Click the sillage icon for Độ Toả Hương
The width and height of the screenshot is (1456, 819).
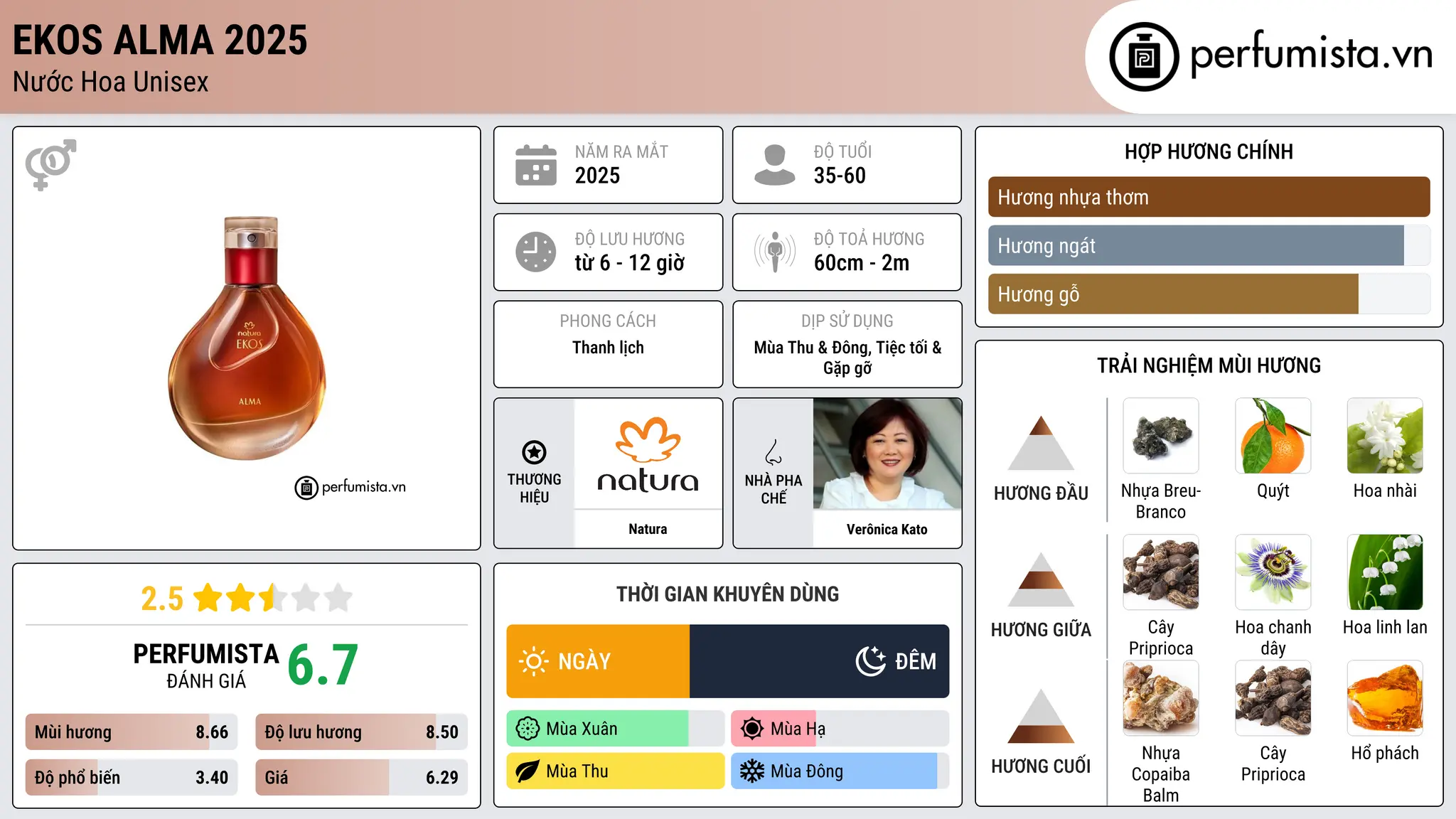[774, 252]
